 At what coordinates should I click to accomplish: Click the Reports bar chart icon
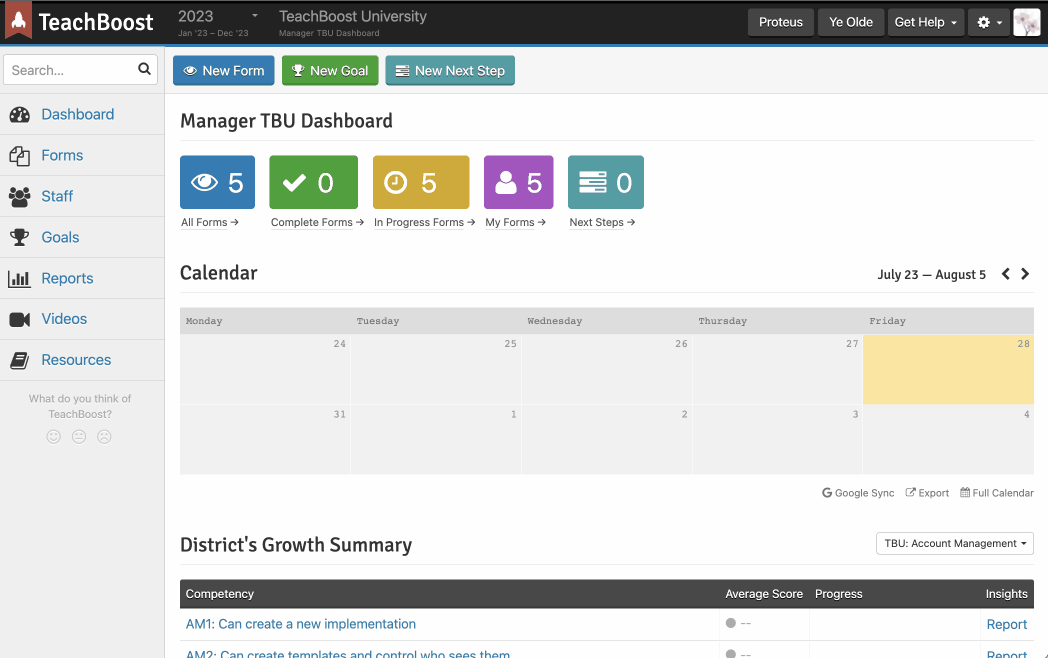(19, 278)
